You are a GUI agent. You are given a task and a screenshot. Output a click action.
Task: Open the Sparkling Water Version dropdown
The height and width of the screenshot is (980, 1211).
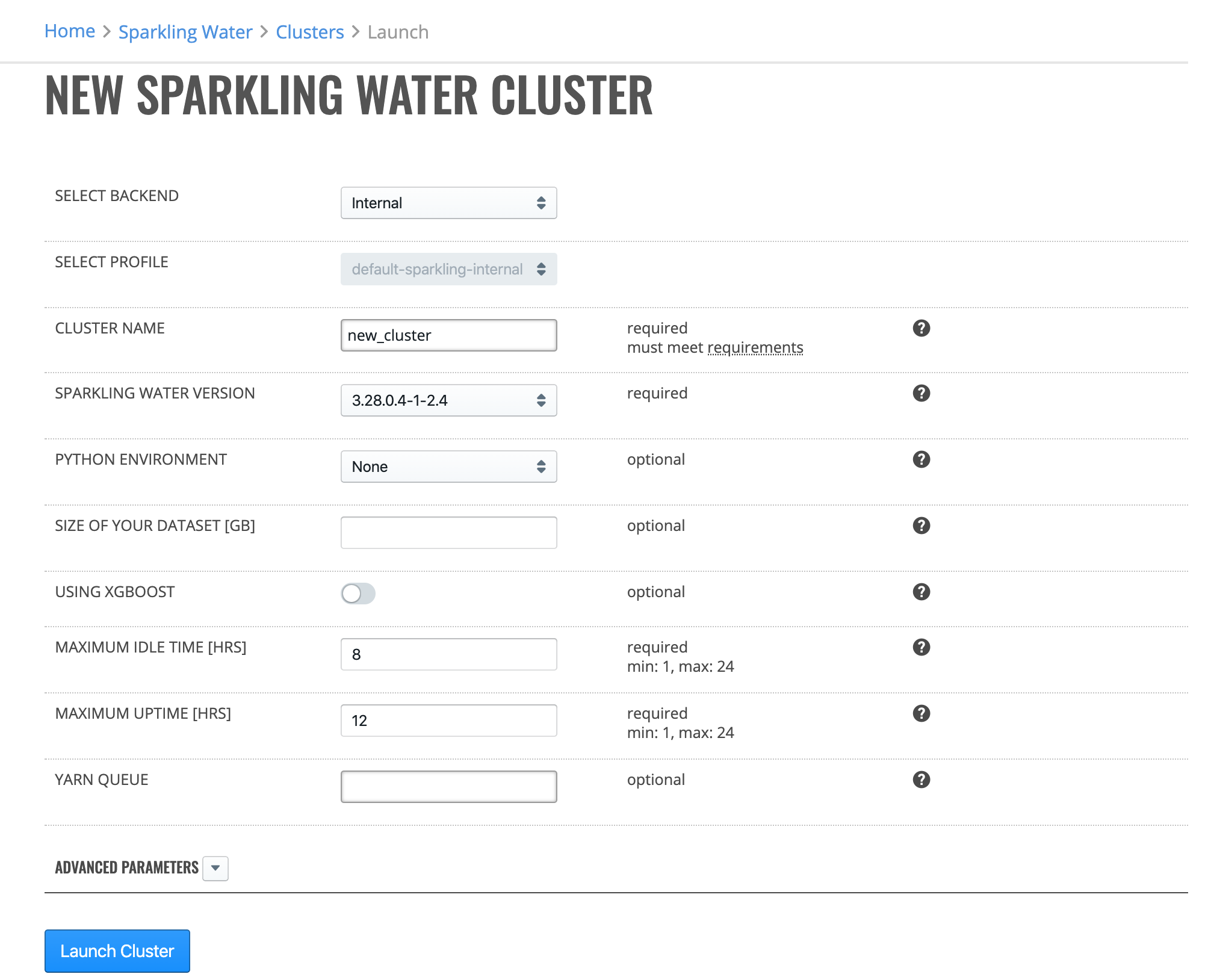click(448, 400)
